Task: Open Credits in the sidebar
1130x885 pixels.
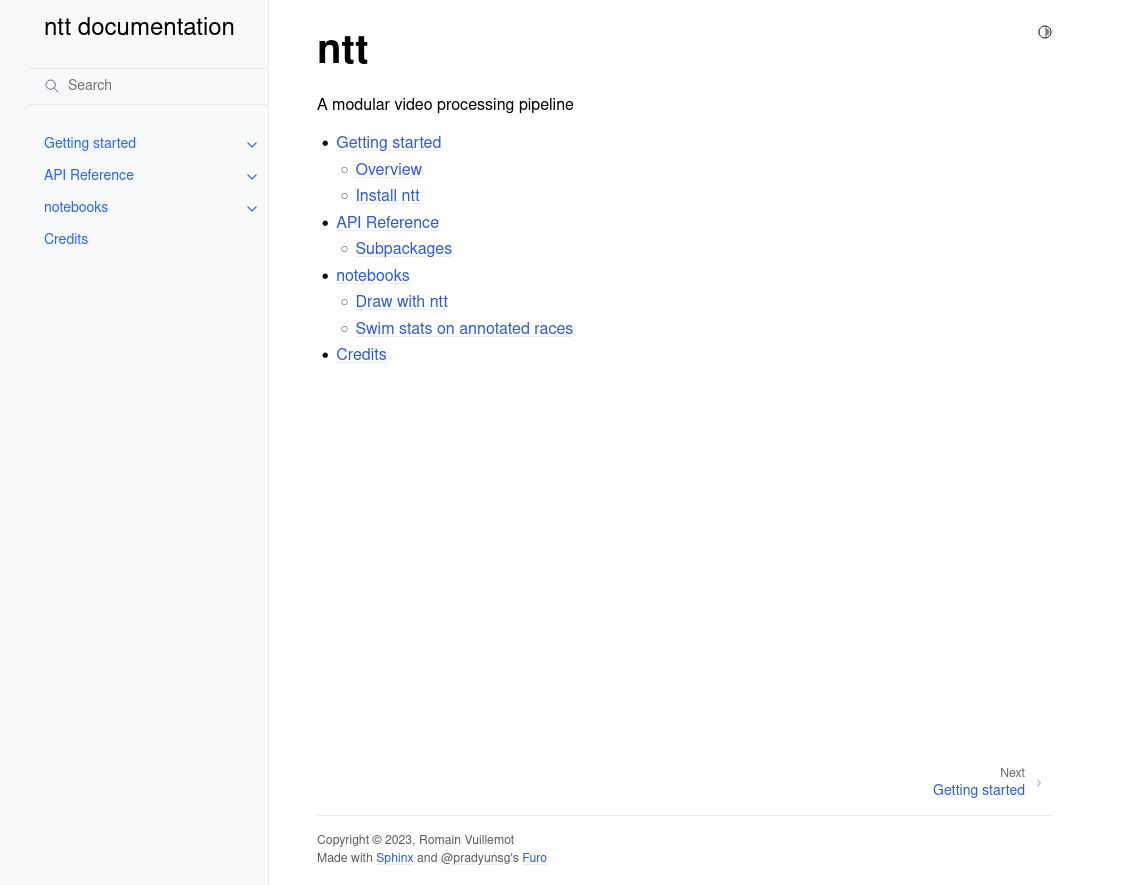Action: [x=66, y=239]
